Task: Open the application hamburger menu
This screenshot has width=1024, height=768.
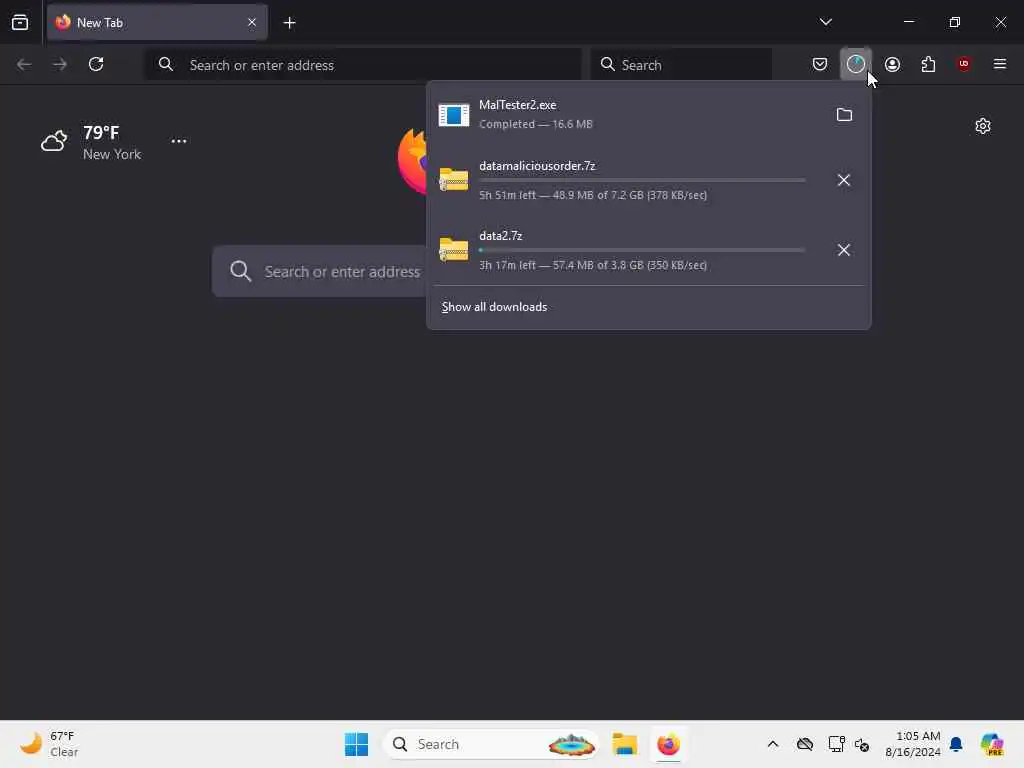Action: pyautogui.click(x=999, y=64)
